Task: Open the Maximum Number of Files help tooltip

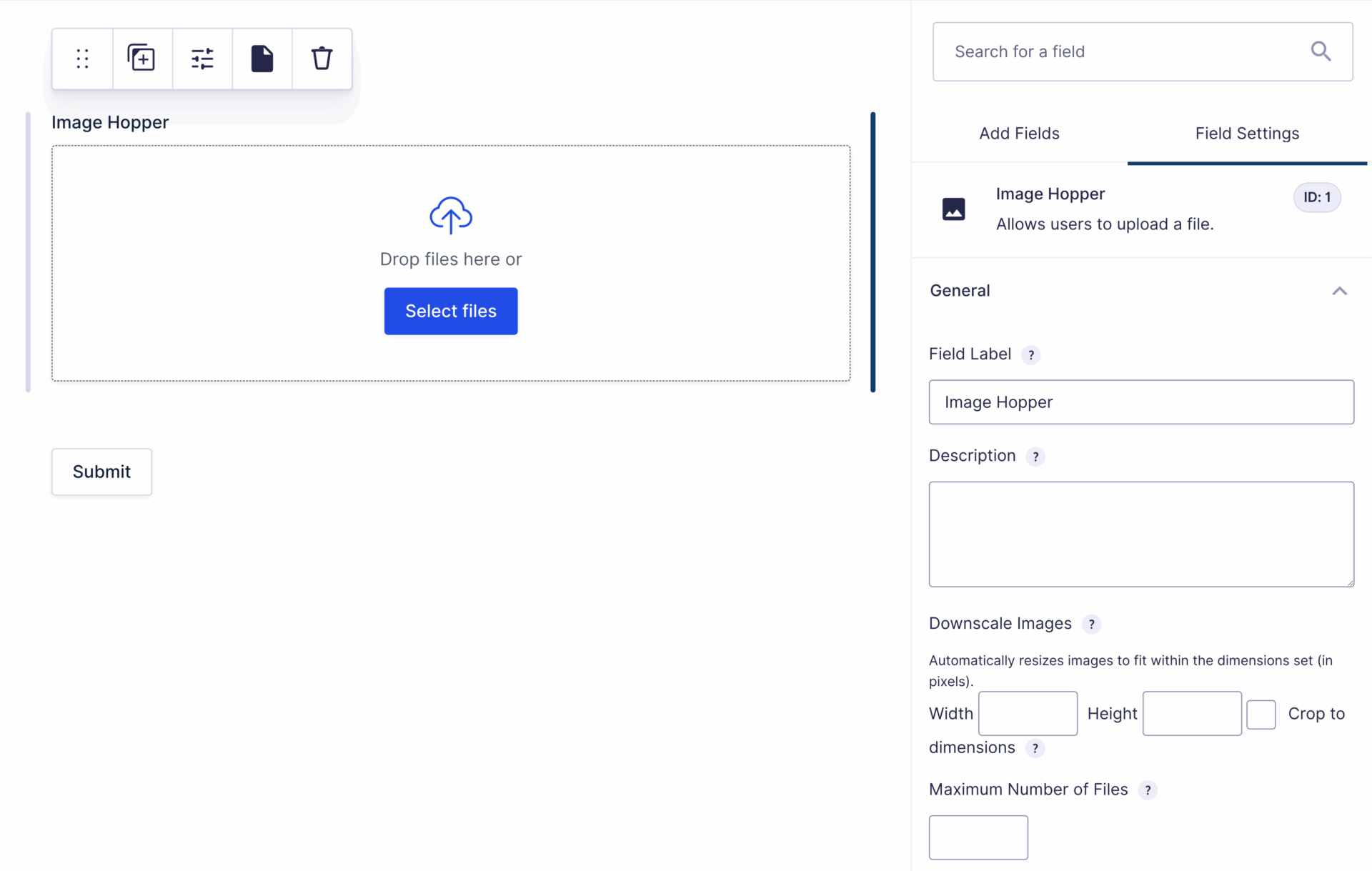Action: tap(1149, 790)
